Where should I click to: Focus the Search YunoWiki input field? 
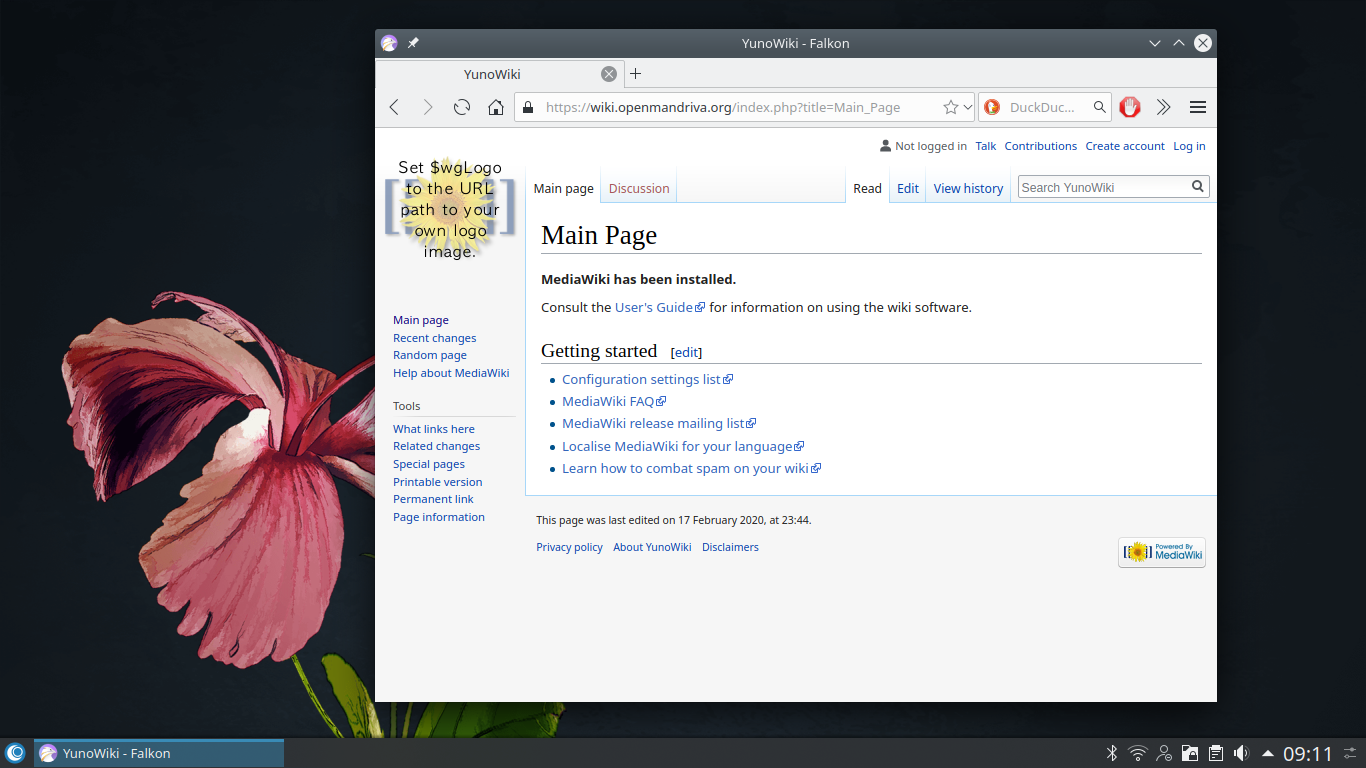[1103, 187]
